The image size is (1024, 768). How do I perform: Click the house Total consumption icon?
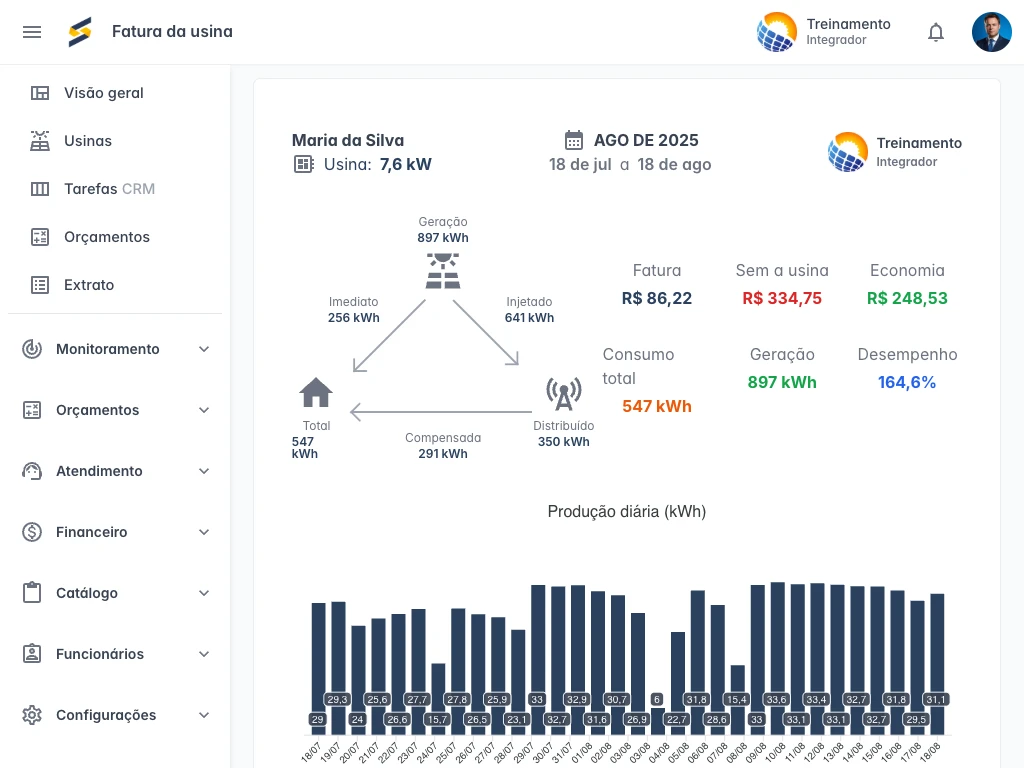(316, 393)
